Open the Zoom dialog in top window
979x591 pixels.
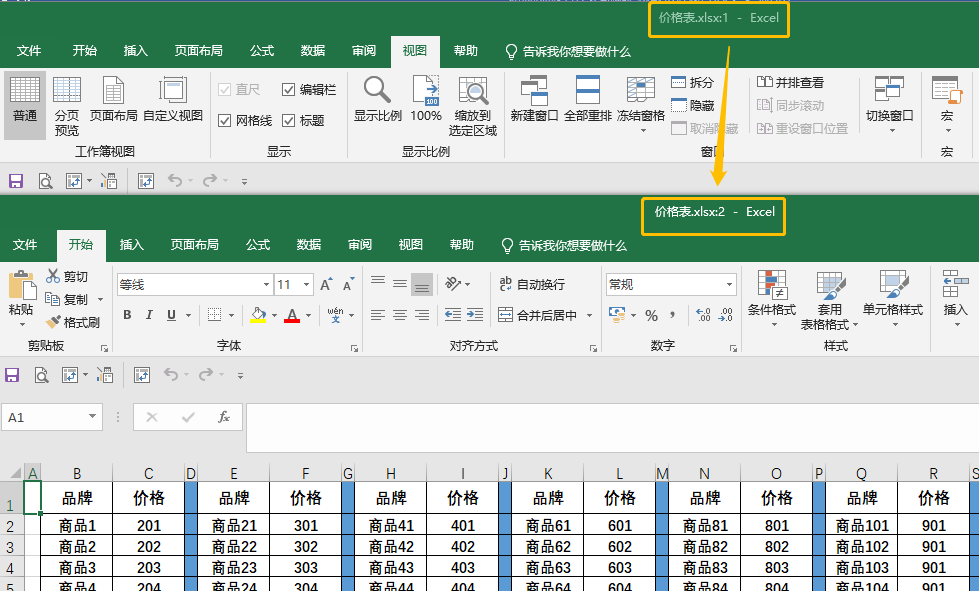[x=378, y=100]
